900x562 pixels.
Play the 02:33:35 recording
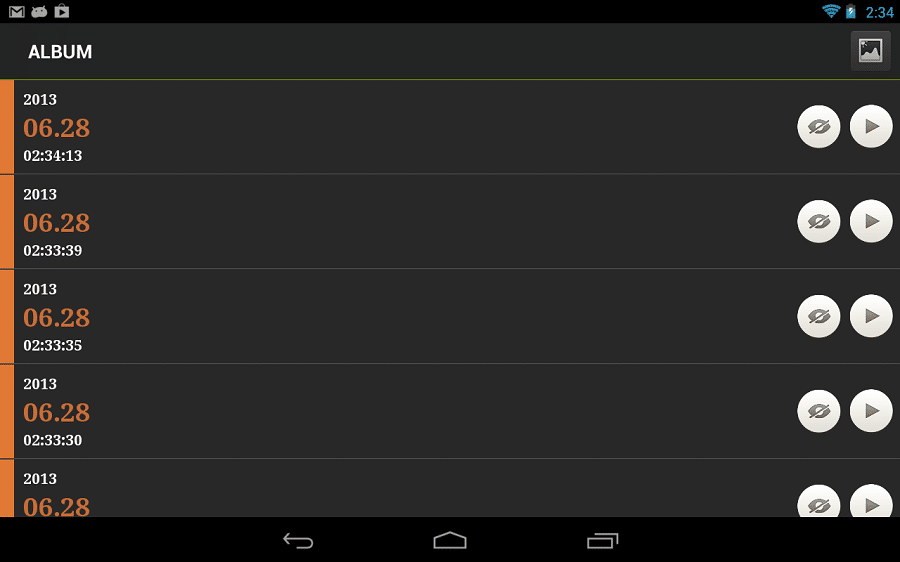click(x=871, y=316)
